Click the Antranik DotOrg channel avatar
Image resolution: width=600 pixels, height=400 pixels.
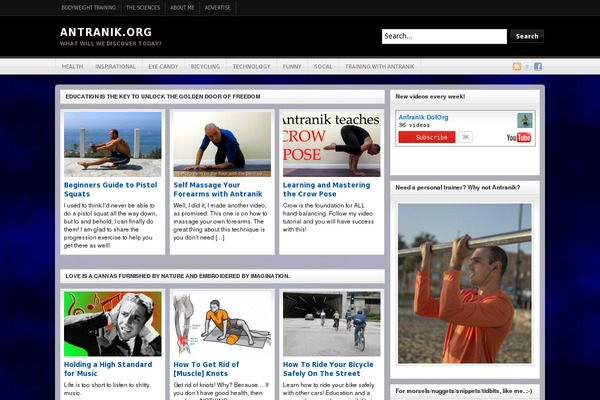pyautogui.click(x=525, y=120)
